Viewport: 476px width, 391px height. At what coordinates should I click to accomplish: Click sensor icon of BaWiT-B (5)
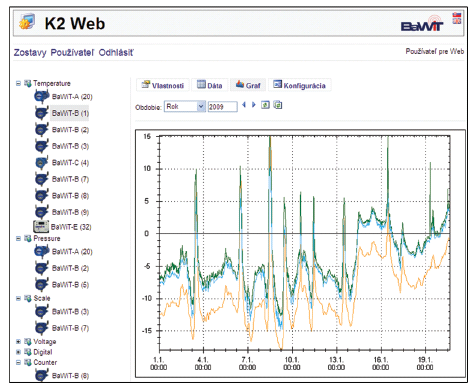[42, 285]
